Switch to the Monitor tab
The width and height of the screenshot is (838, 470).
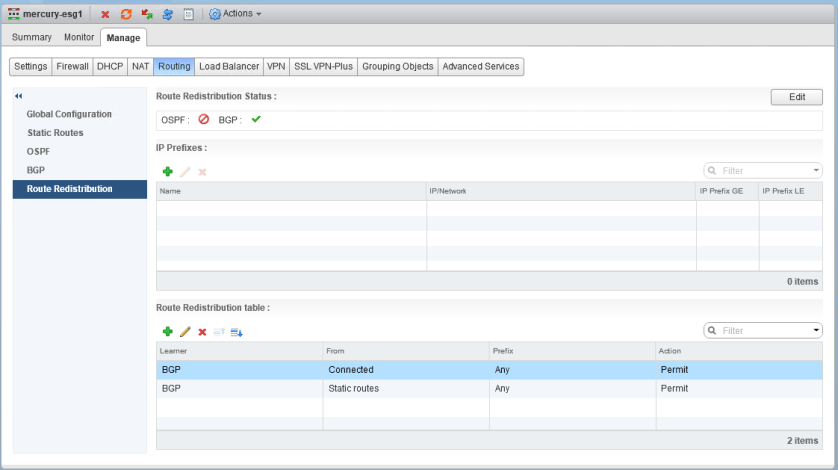79,37
